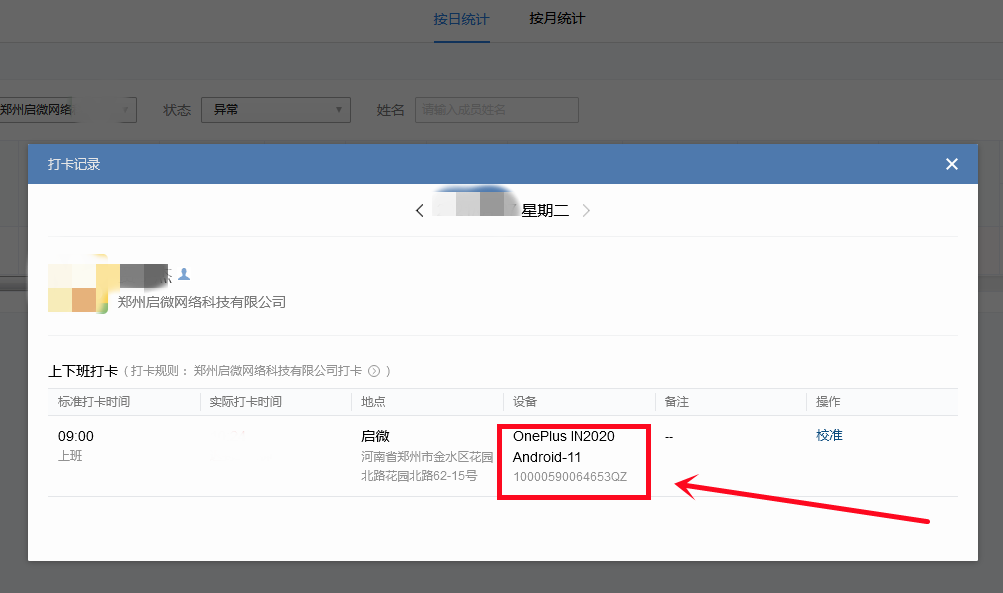The image size is (1003, 593).
Task: Click the 实际打卡时间 column header
Action: point(246,402)
